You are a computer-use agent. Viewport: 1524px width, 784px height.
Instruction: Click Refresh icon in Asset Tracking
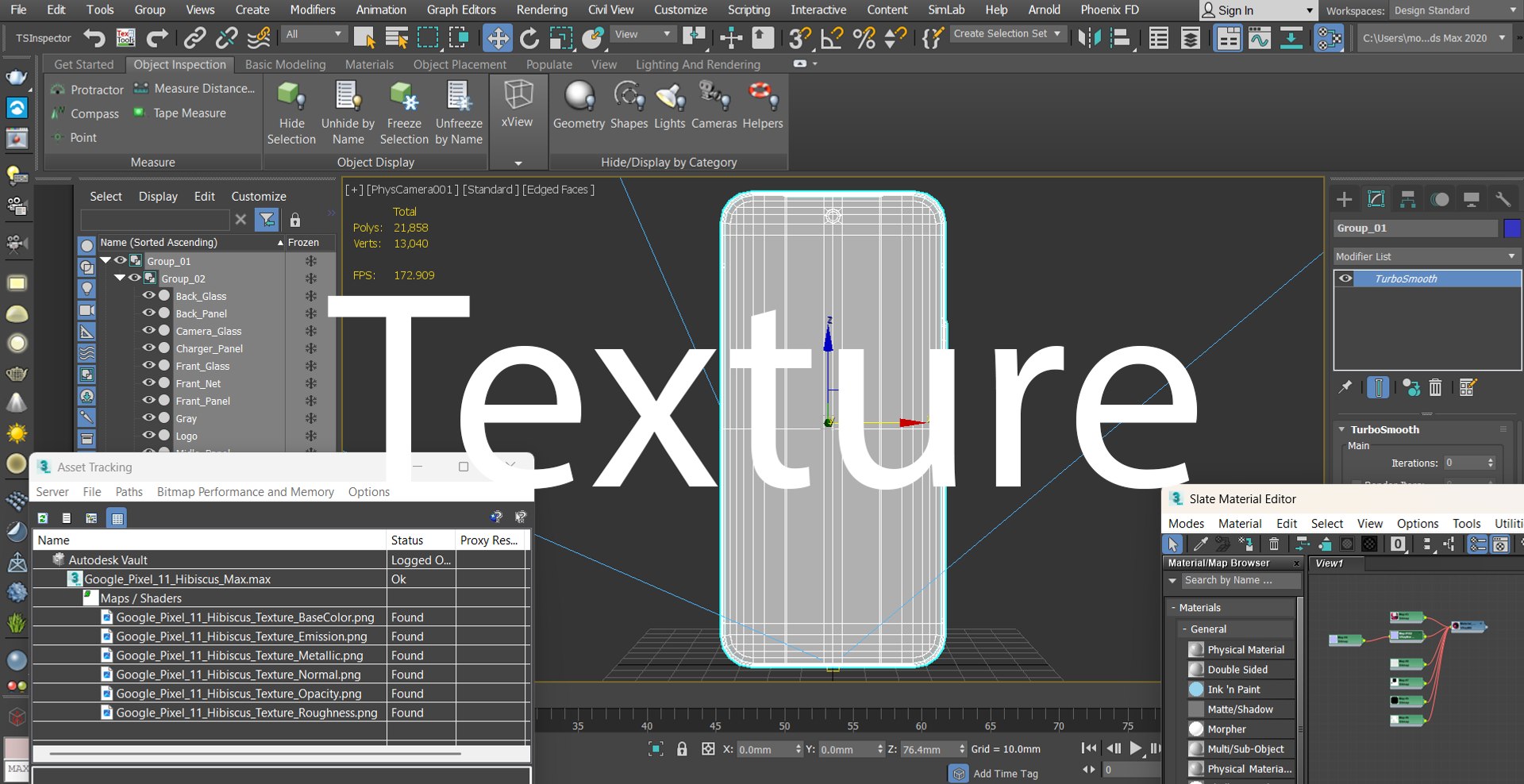[x=43, y=518]
